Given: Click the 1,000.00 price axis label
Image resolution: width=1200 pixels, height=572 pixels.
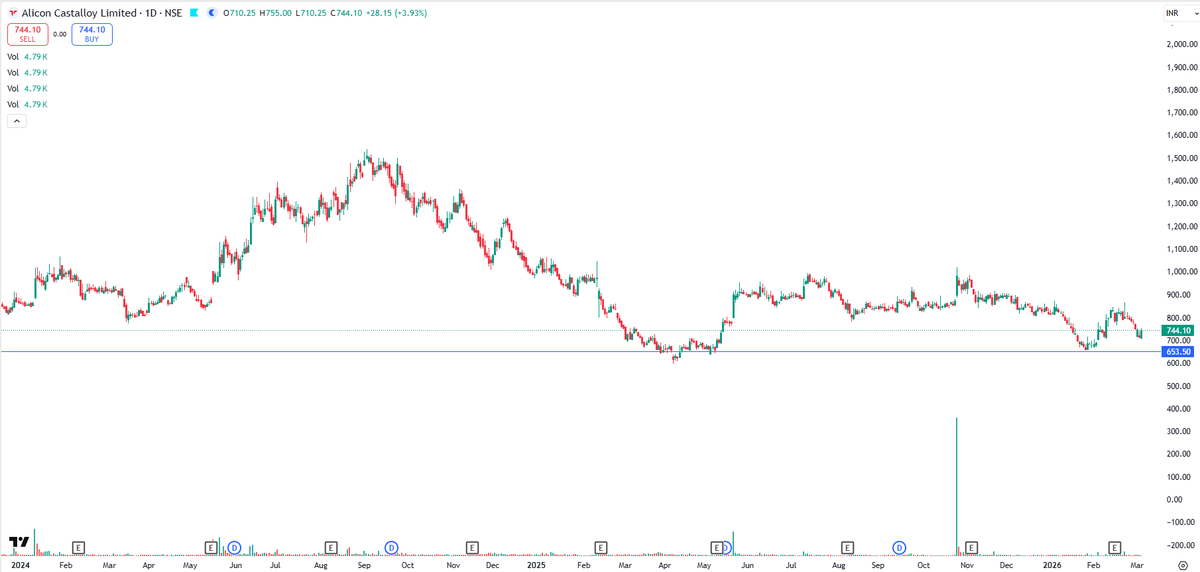Looking at the screenshot, I should (1181, 272).
